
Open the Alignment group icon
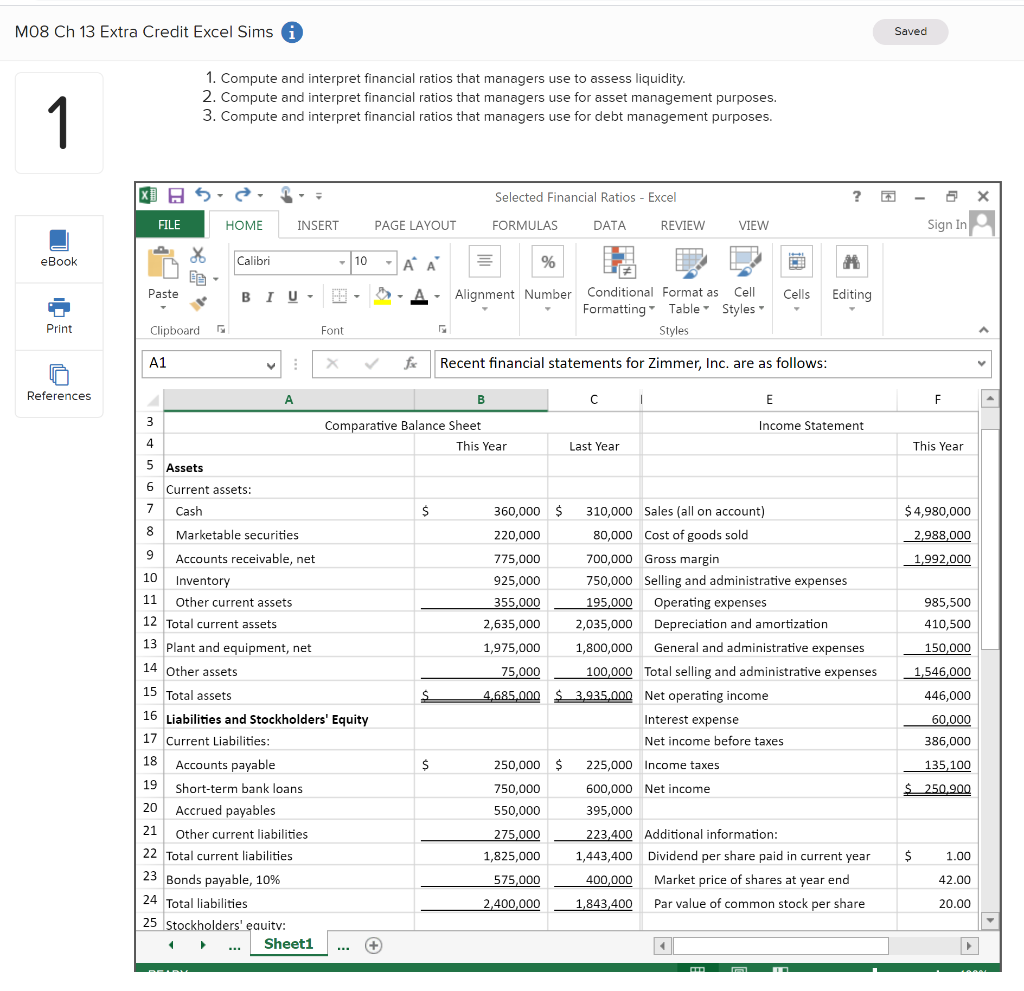[485, 261]
